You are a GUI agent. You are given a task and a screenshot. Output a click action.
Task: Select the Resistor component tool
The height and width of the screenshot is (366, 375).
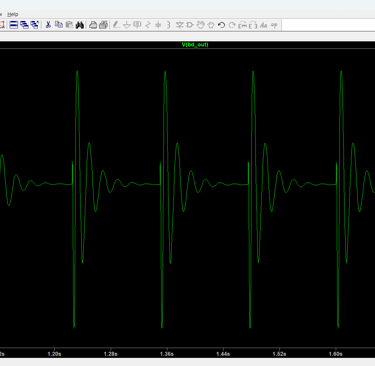[x=148, y=25]
